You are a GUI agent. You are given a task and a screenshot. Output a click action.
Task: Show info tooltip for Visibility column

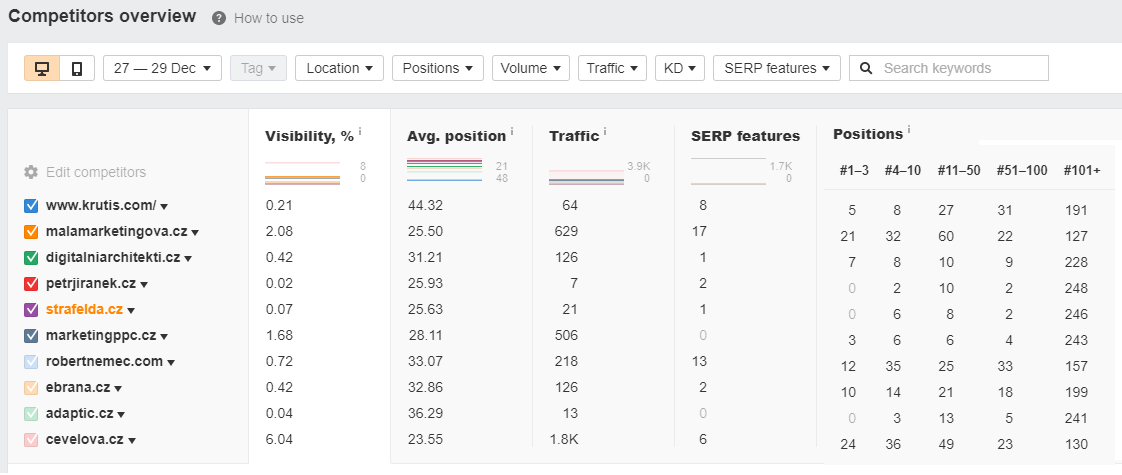coord(360,132)
